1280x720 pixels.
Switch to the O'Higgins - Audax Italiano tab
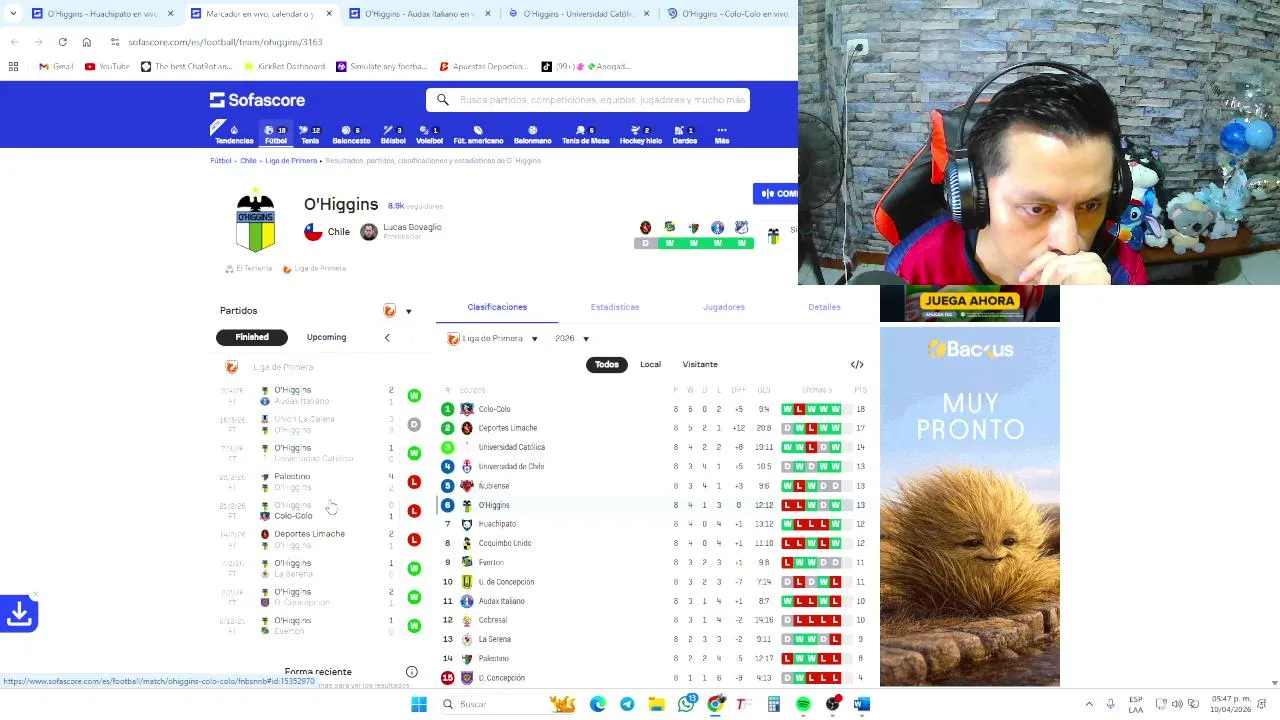(x=420, y=14)
